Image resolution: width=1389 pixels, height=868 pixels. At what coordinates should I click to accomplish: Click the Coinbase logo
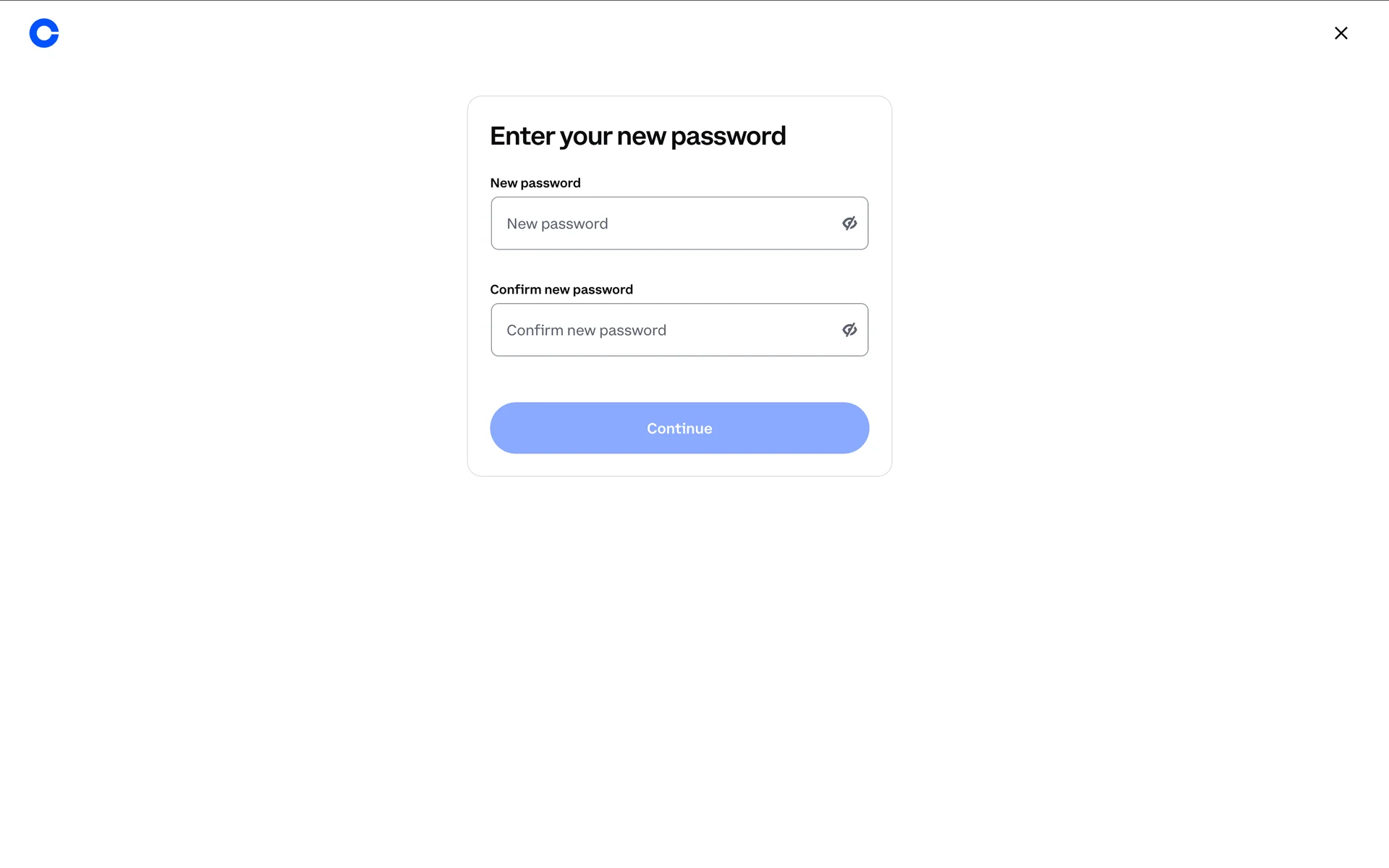click(43, 33)
